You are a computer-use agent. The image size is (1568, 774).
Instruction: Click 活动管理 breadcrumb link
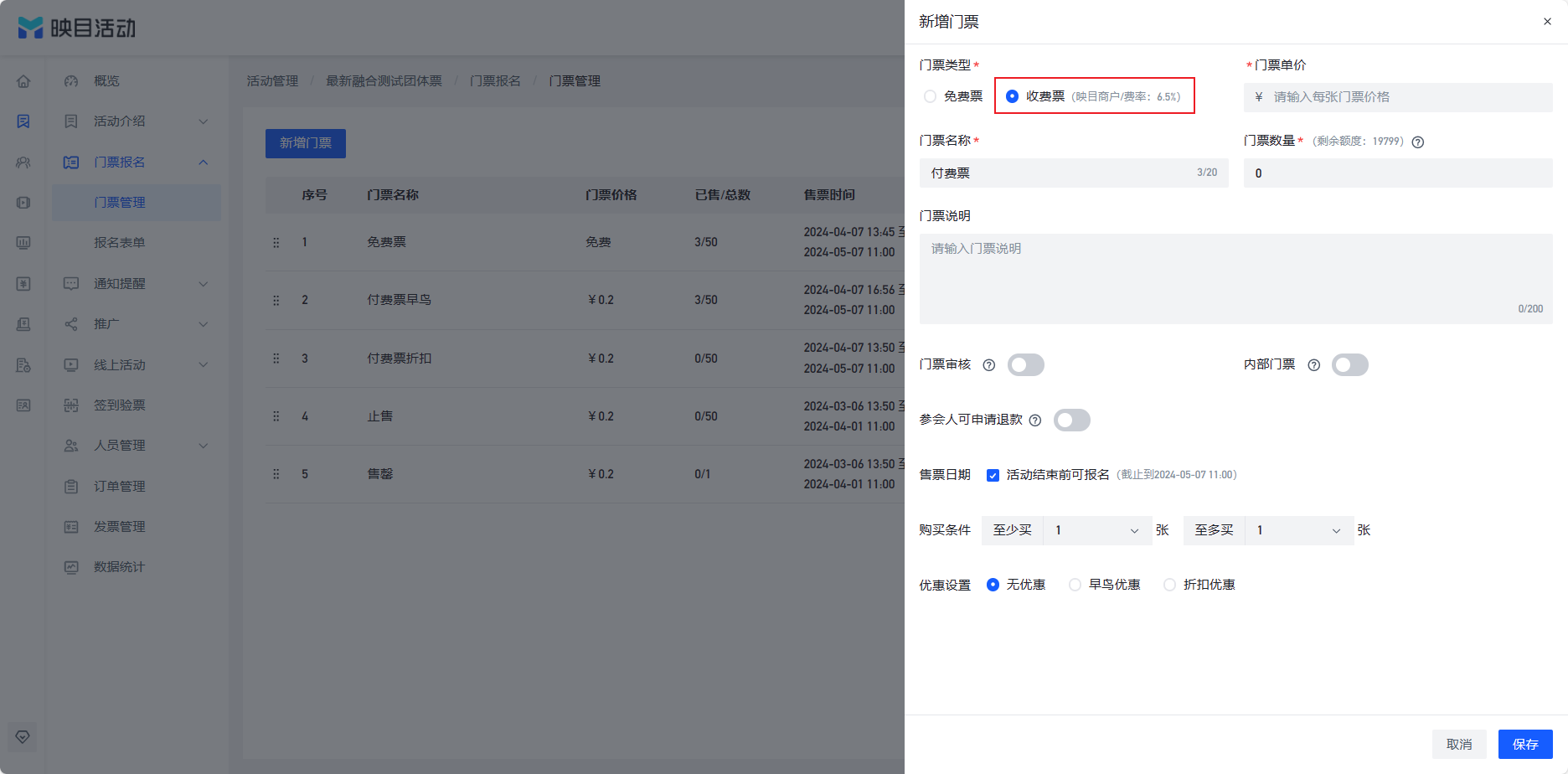(272, 81)
